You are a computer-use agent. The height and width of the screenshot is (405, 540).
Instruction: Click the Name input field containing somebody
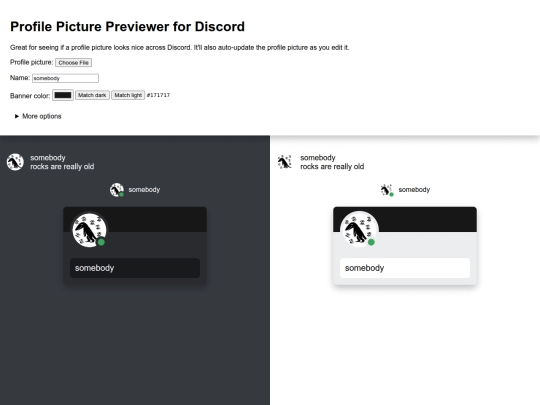[x=65, y=78]
